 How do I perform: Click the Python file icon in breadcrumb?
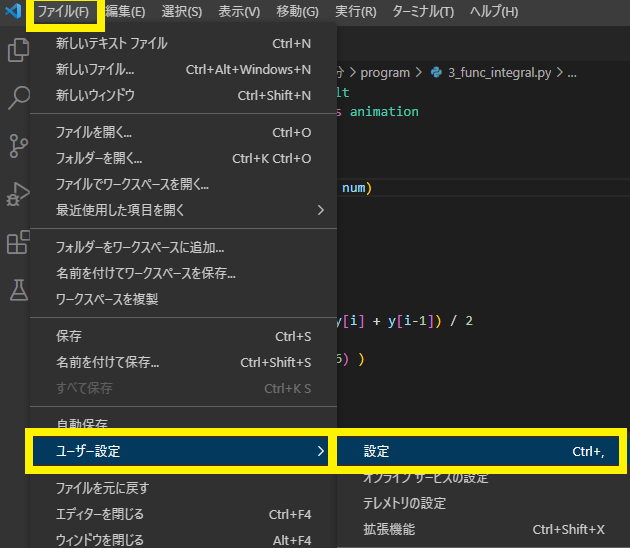(436, 73)
